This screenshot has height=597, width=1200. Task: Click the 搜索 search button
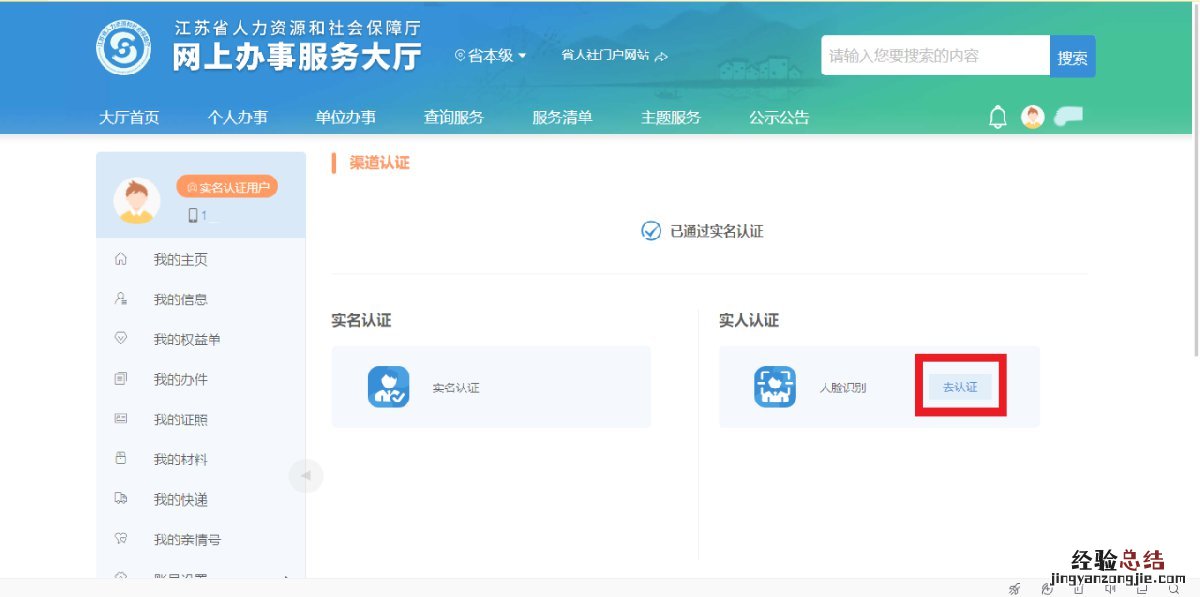click(1072, 57)
